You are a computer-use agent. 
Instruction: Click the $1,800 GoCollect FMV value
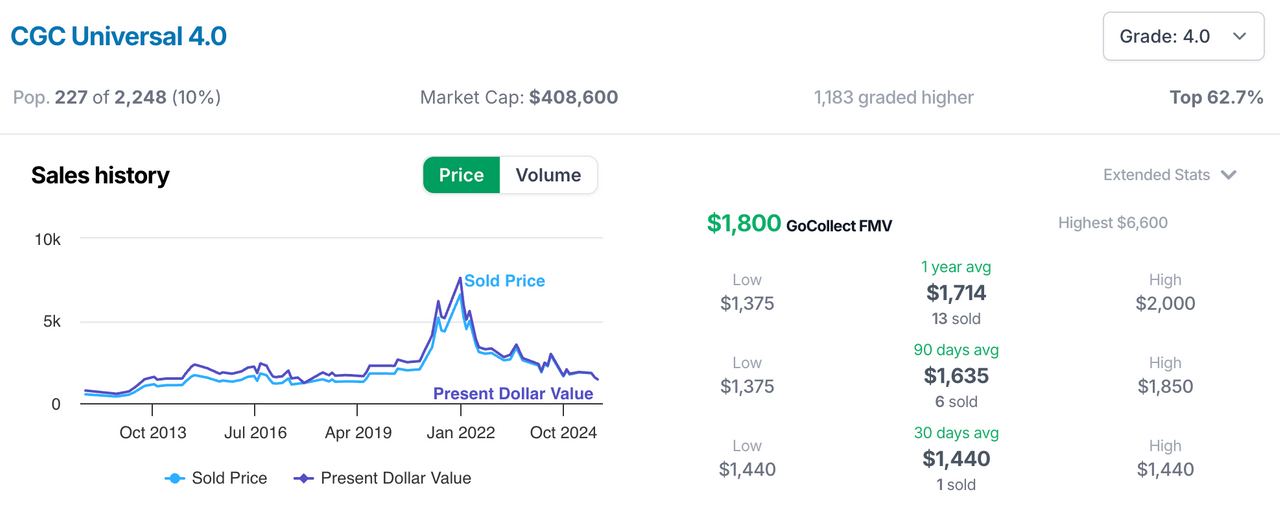point(743,223)
